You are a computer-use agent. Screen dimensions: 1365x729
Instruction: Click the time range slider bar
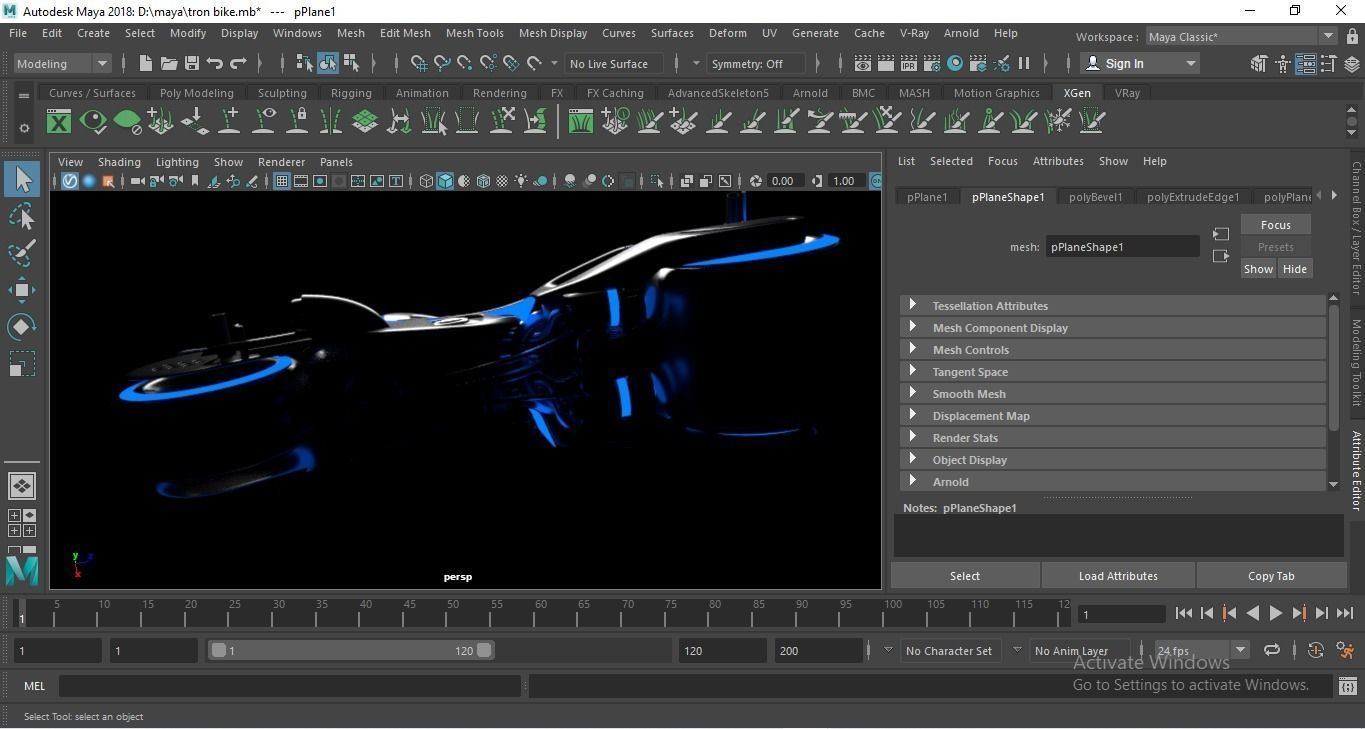click(x=351, y=650)
